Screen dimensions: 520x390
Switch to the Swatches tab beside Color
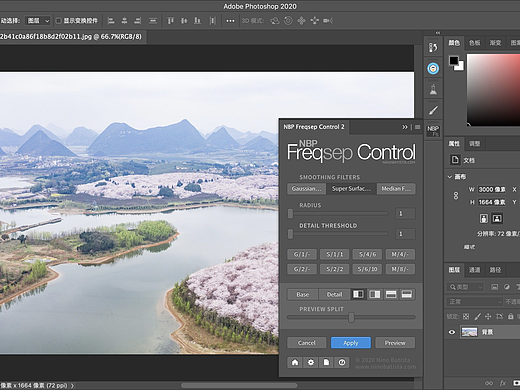tap(475, 43)
